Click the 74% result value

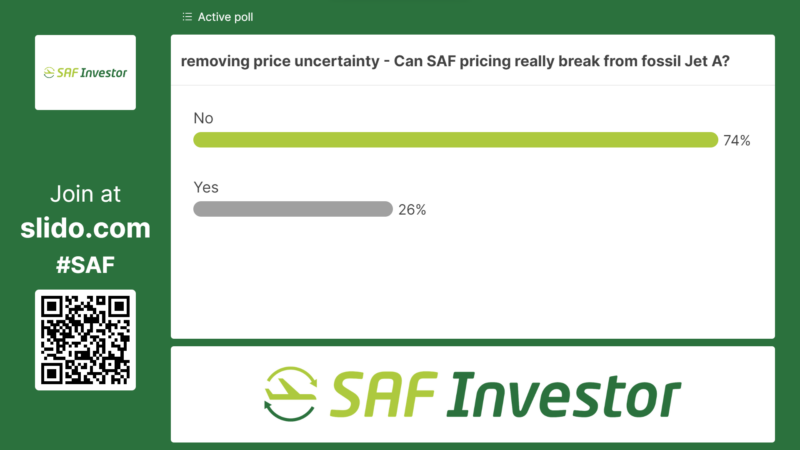coord(736,141)
